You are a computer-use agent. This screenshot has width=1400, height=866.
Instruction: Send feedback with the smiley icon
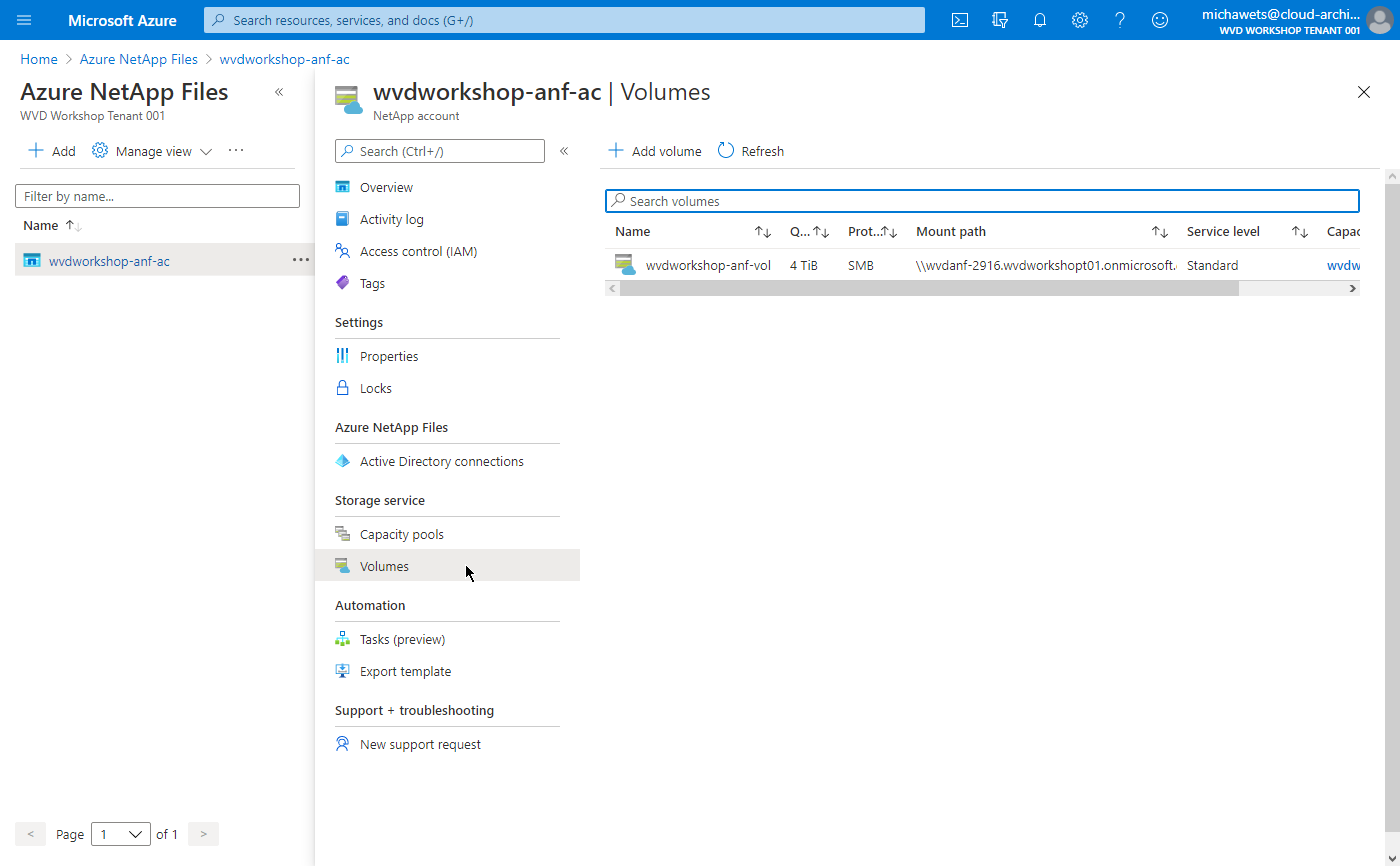(x=1160, y=20)
